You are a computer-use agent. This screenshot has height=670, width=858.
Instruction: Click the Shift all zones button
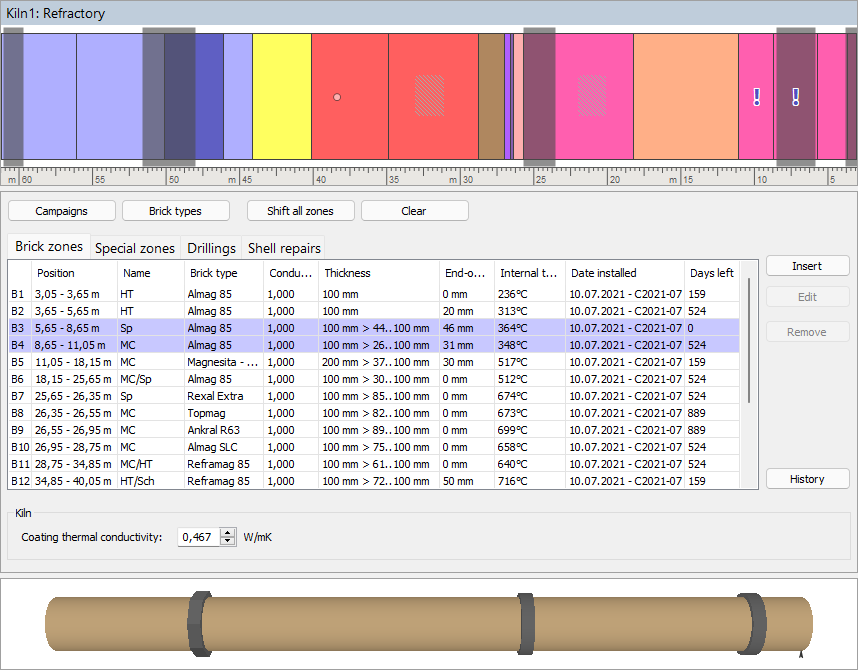click(300, 211)
